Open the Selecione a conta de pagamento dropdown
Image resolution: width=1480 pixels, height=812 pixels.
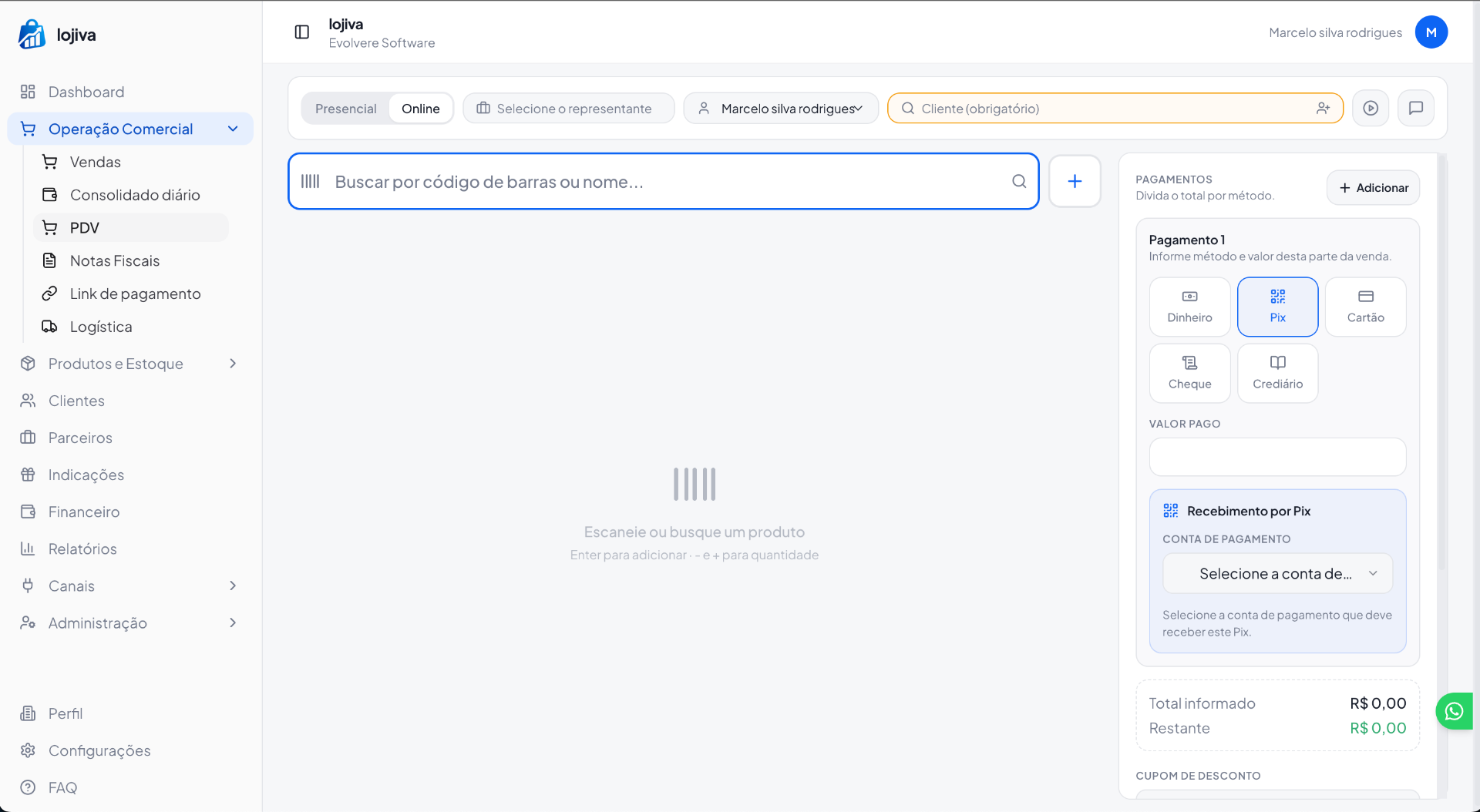(1277, 574)
